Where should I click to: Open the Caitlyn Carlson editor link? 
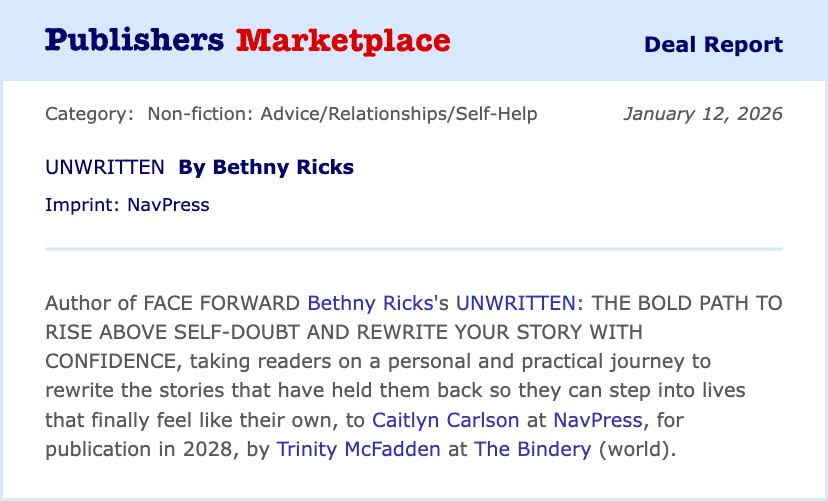[446, 420]
